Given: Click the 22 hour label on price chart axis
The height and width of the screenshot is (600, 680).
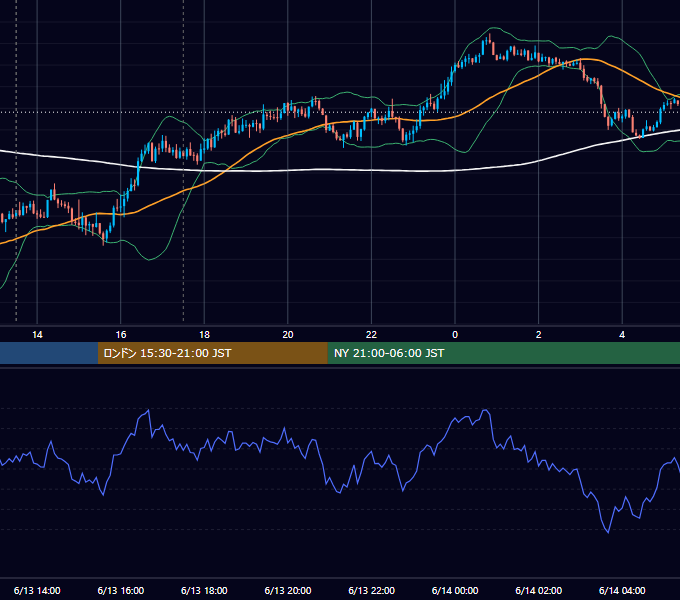Looking at the screenshot, I should [371, 335].
